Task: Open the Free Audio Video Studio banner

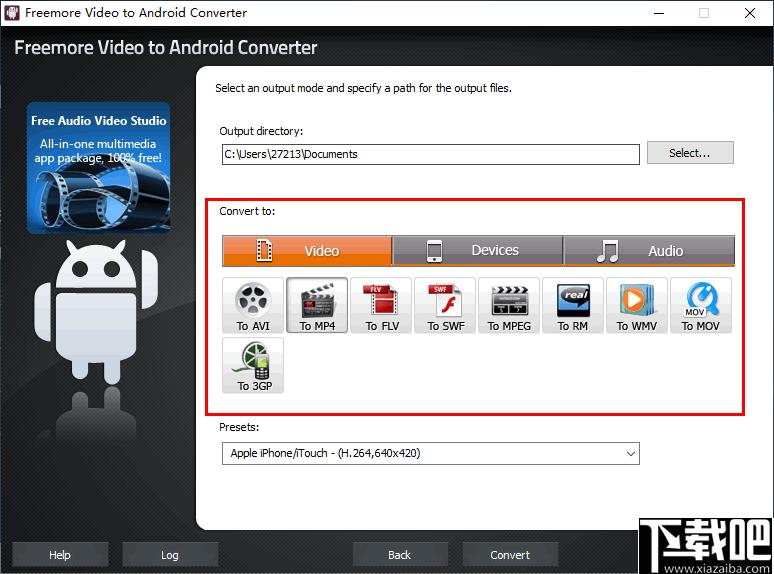Action: [99, 168]
